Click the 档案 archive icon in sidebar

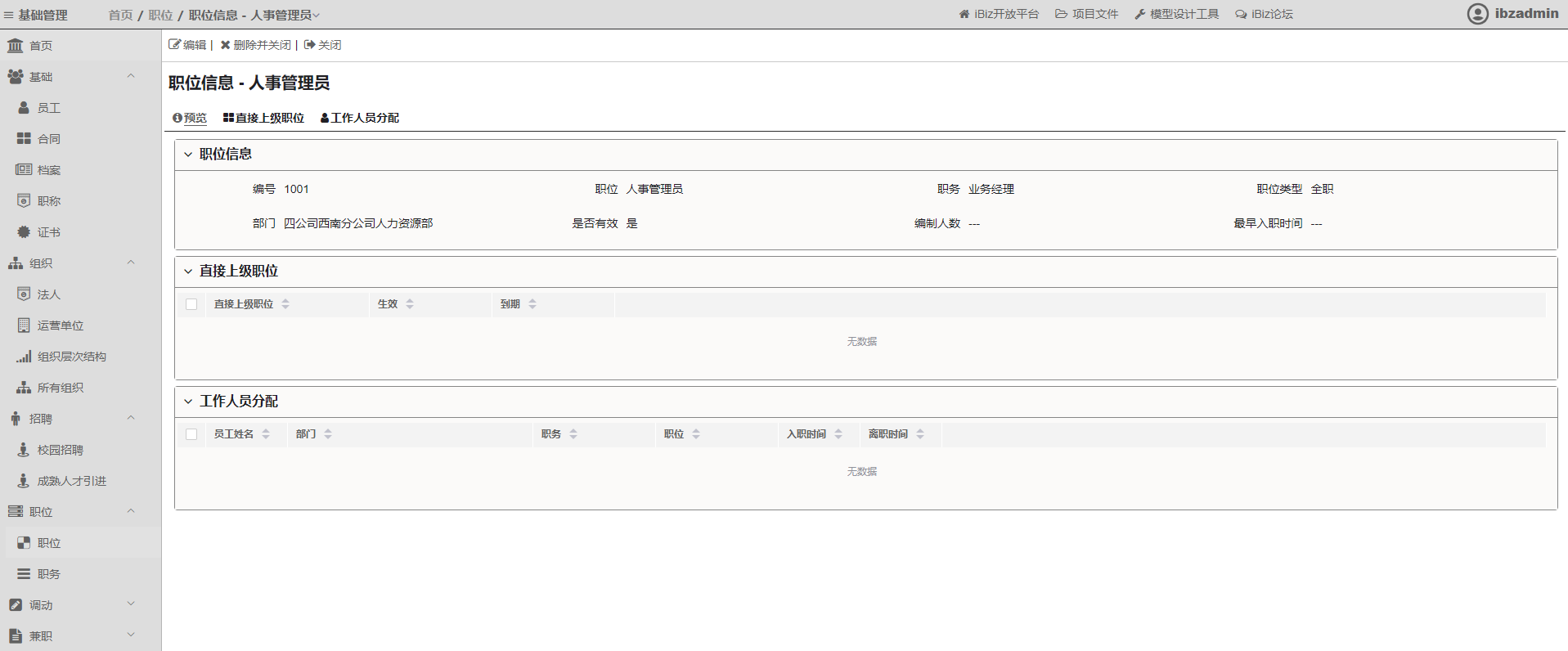24,169
